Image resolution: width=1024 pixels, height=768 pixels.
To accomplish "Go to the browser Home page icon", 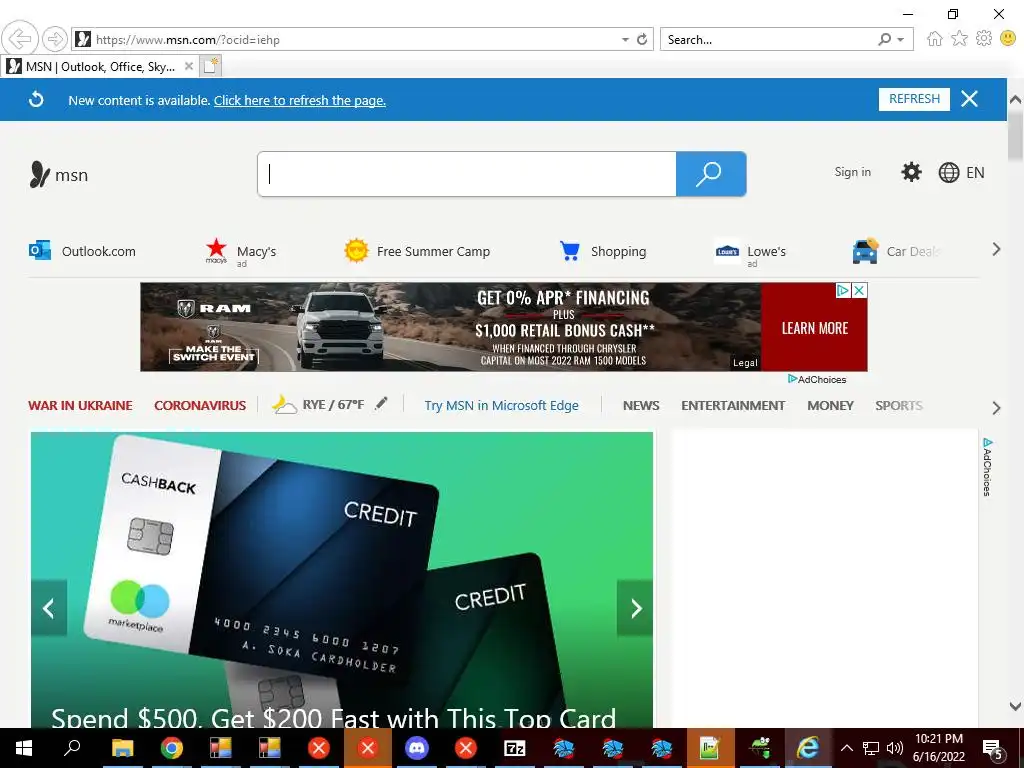I will pos(935,39).
